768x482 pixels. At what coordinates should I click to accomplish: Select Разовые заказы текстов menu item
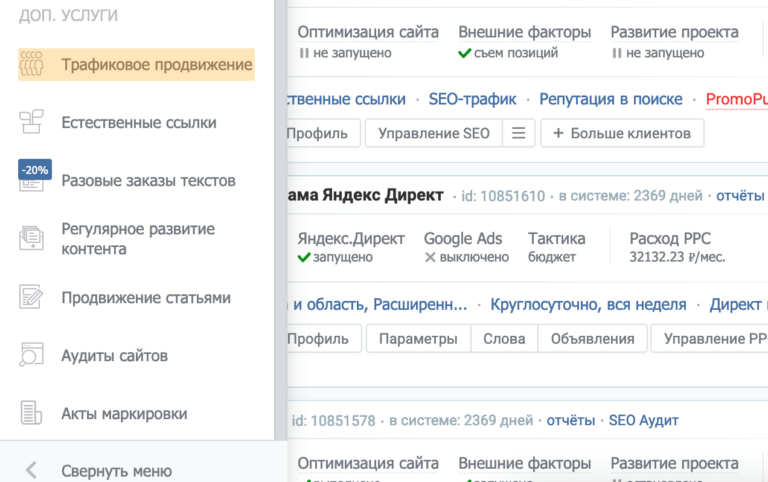tap(148, 181)
